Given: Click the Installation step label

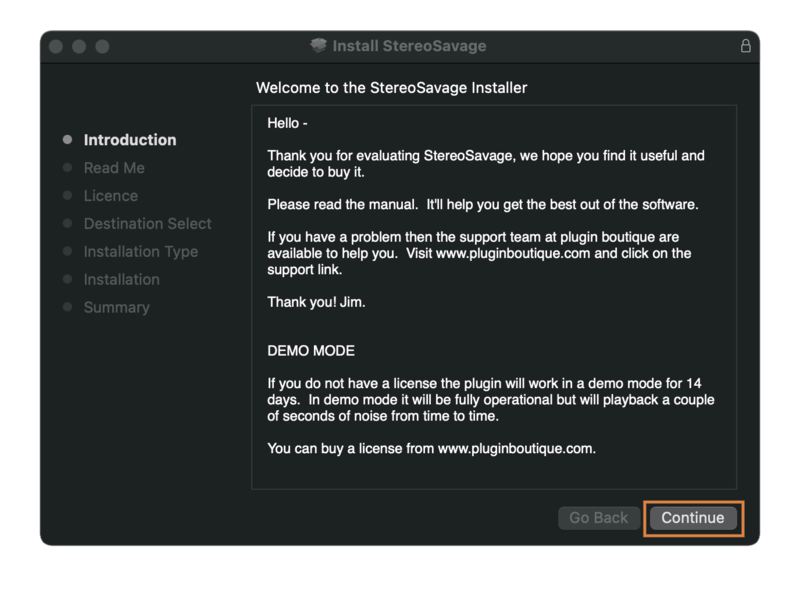Looking at the screenshot, I should 122,280.
